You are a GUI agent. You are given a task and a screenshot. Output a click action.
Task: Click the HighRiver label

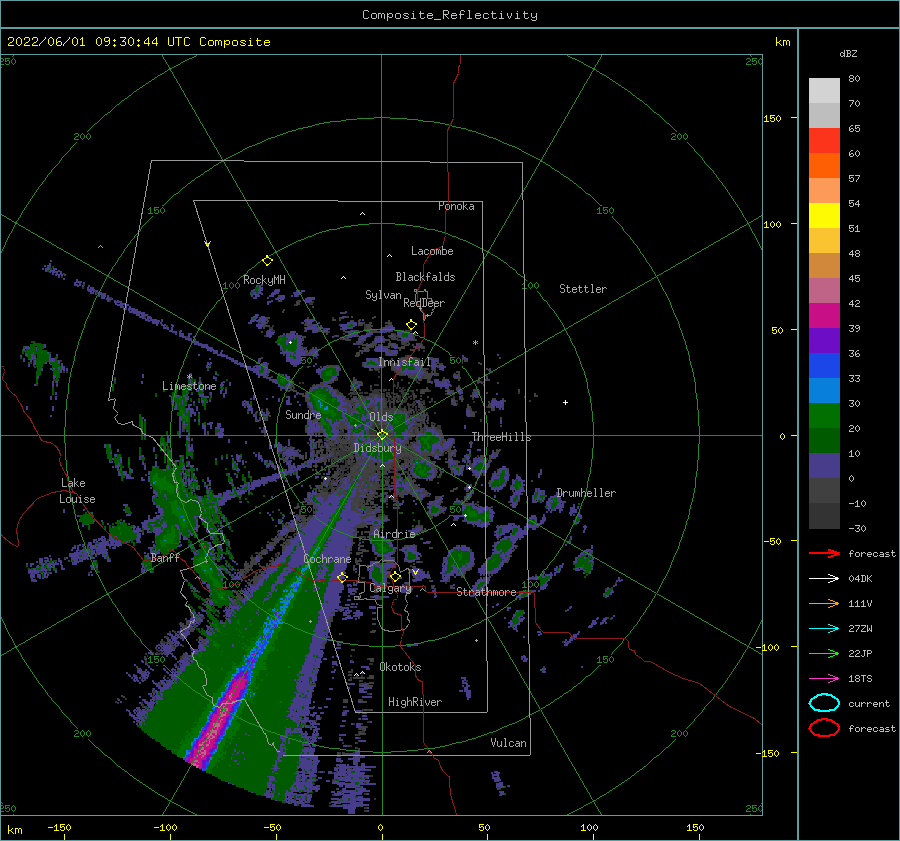[x=415, y=702]
